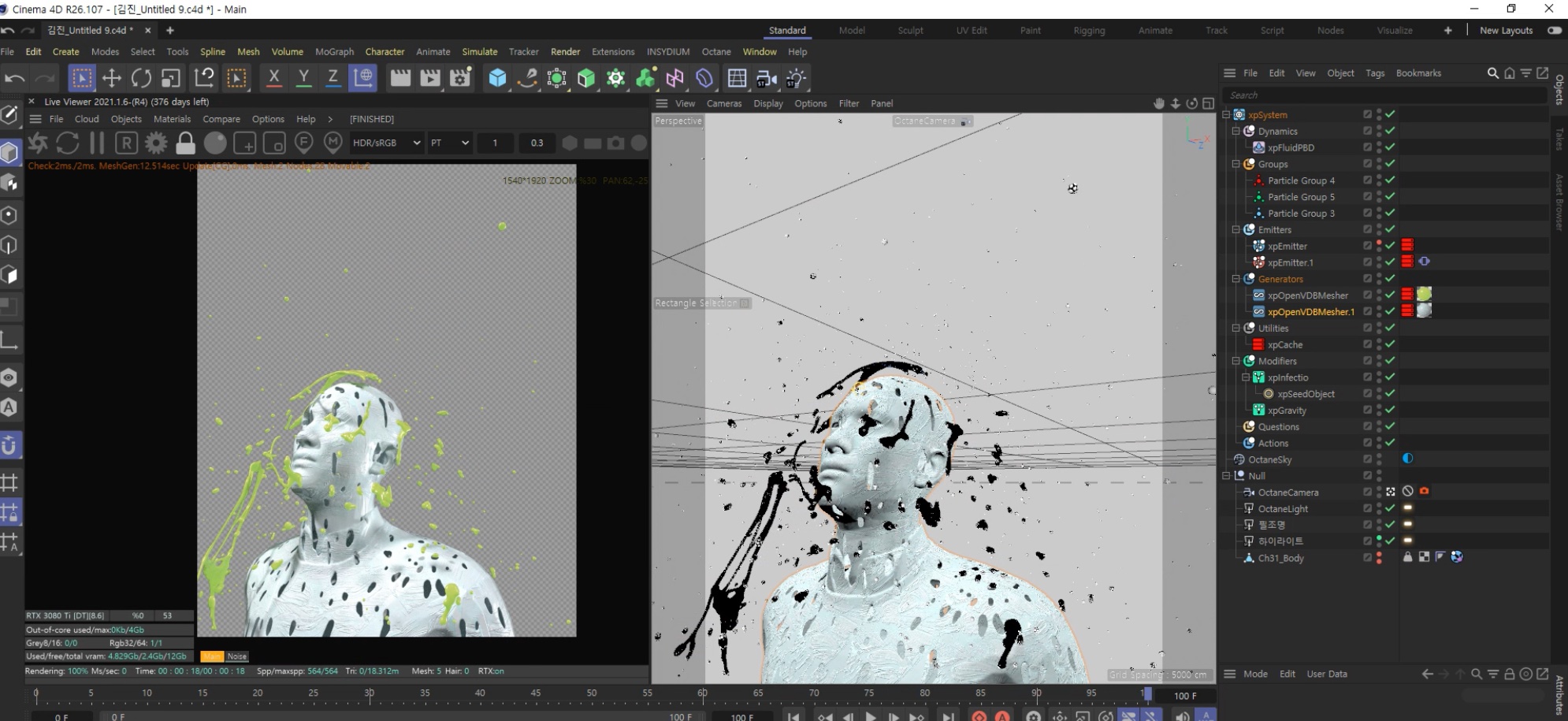The width and height of the screenshot is (1568, 721).
Task: Click the Render View clapperboard icon
Action: (x=400, y=78)
